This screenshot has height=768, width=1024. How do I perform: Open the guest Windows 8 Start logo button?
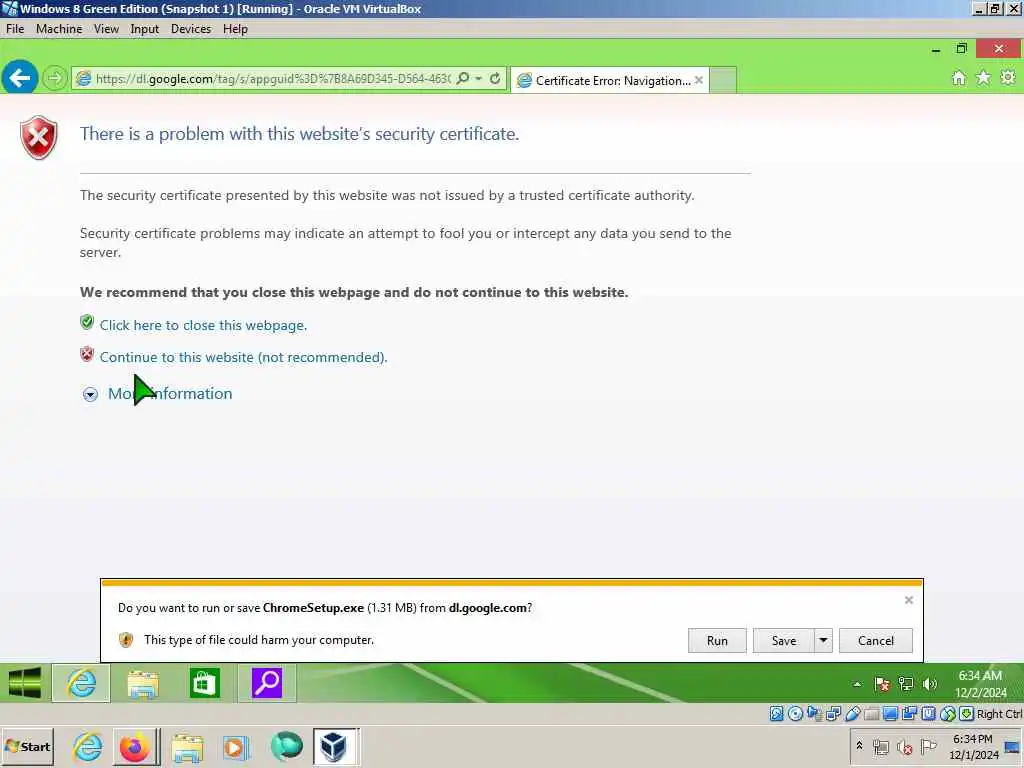click(x=25, y=683)
